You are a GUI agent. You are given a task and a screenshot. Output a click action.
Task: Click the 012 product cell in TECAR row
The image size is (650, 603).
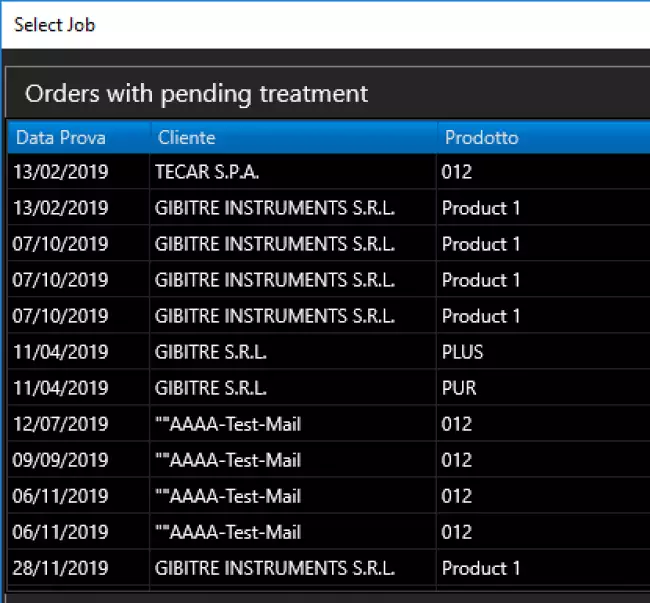tap(457, 172)
